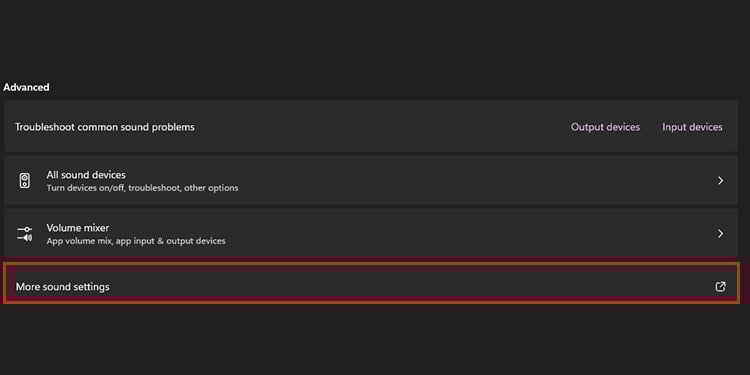Open the Input devices troubleshooter link
This screenshot has height=375, width=750.
tap(692, 127)
